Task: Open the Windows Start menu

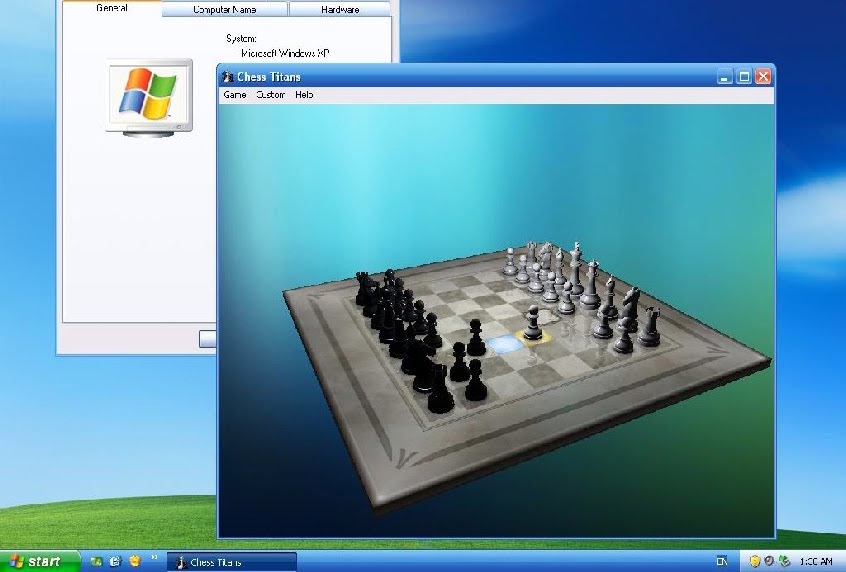Action: [x=39, y=561]
